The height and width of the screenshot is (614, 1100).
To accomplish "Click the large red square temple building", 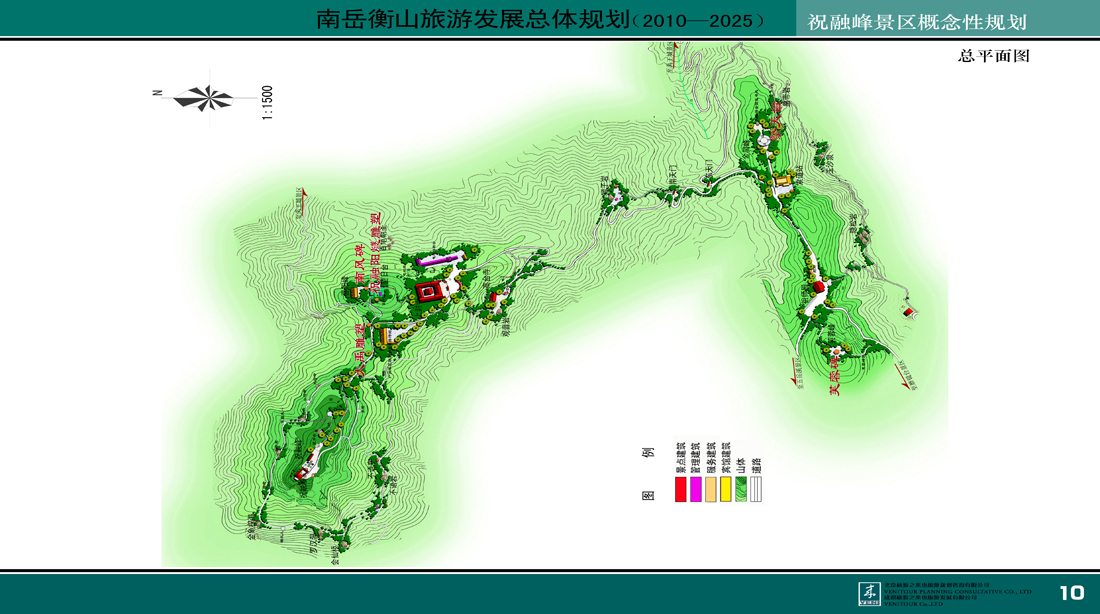I will 429,291.
